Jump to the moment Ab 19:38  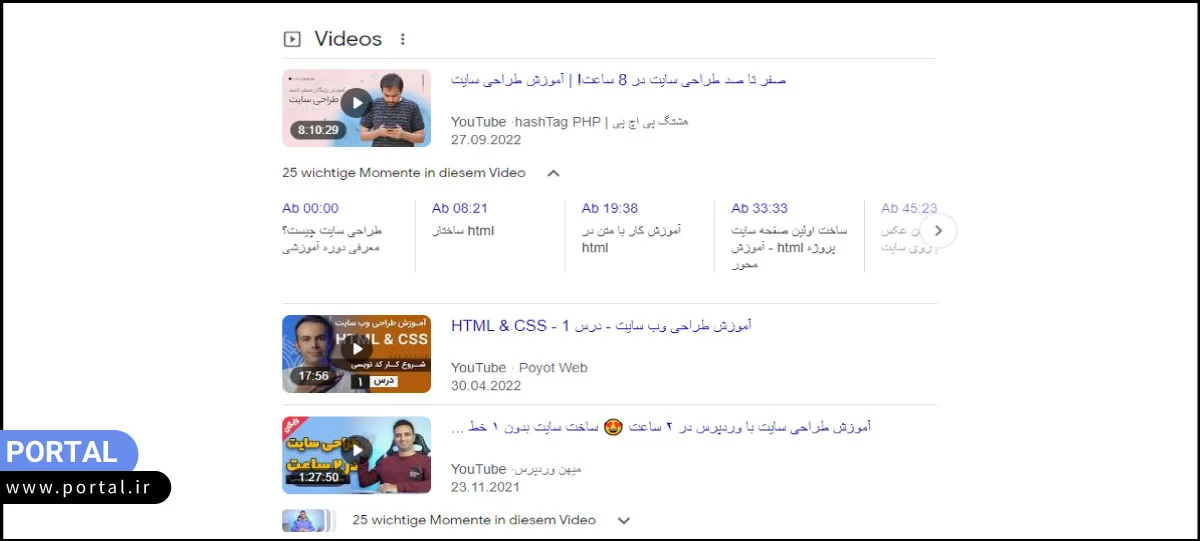pyautogui.click(x=610, y=208)
